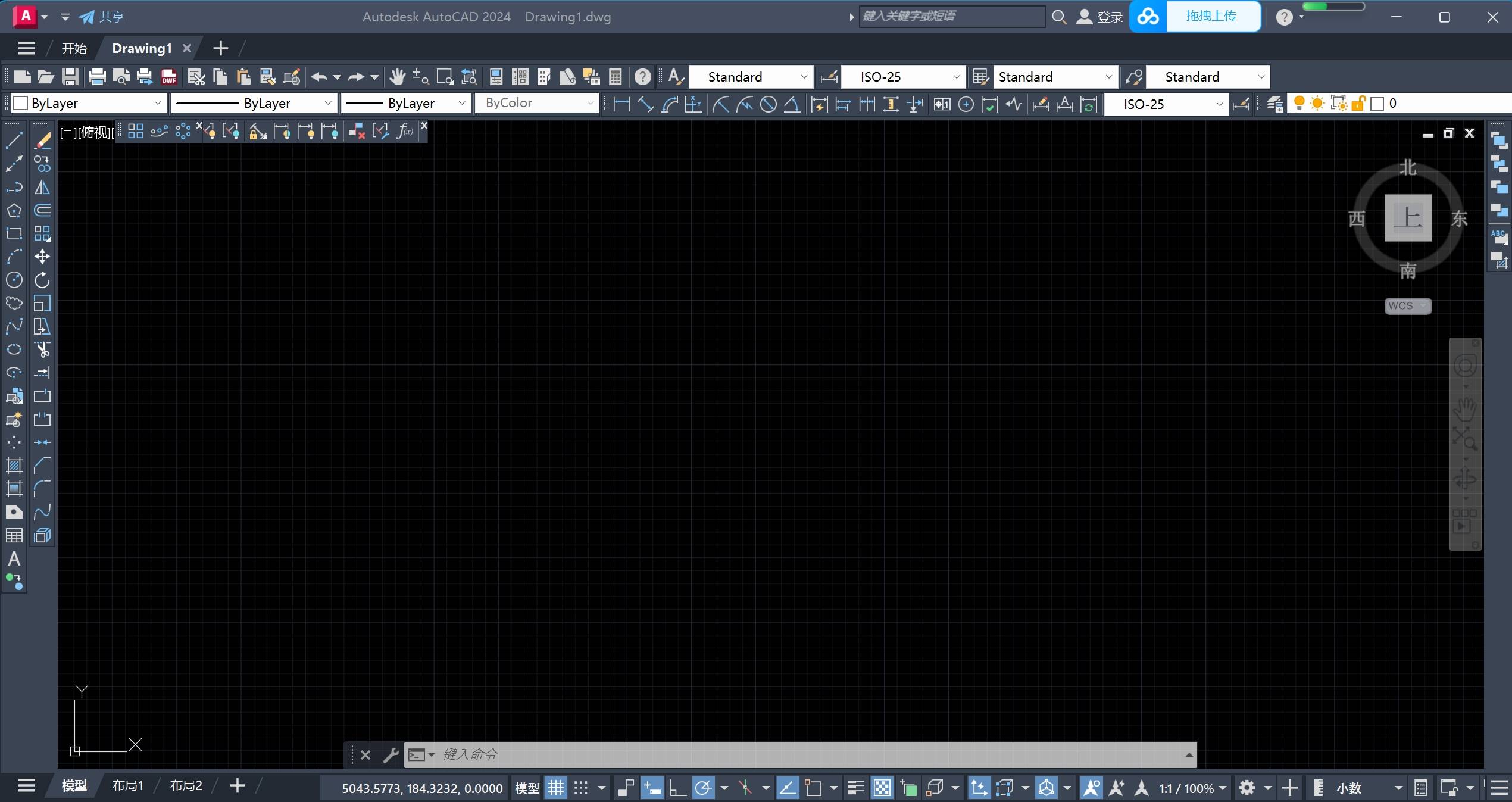Viewport: 1512px width, 802px height.
Task: Open the ByLayer color dropdown
Action: pos(88,103)
